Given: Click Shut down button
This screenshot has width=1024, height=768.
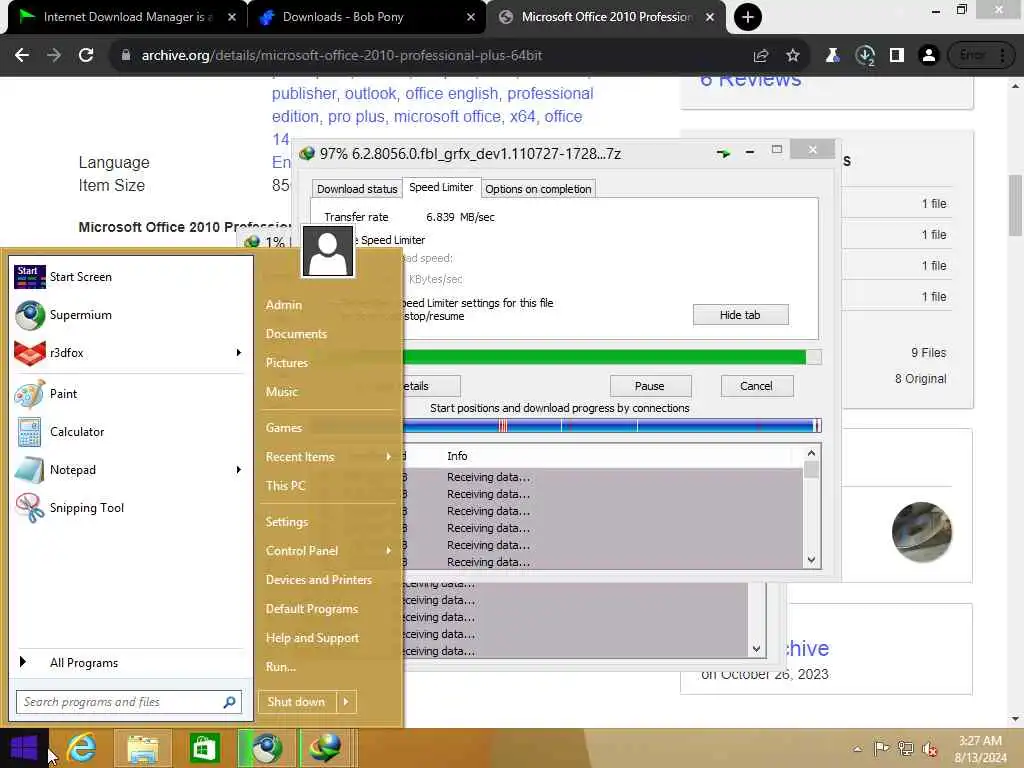Looking at the screenshot, I should (x=296, y=702).
